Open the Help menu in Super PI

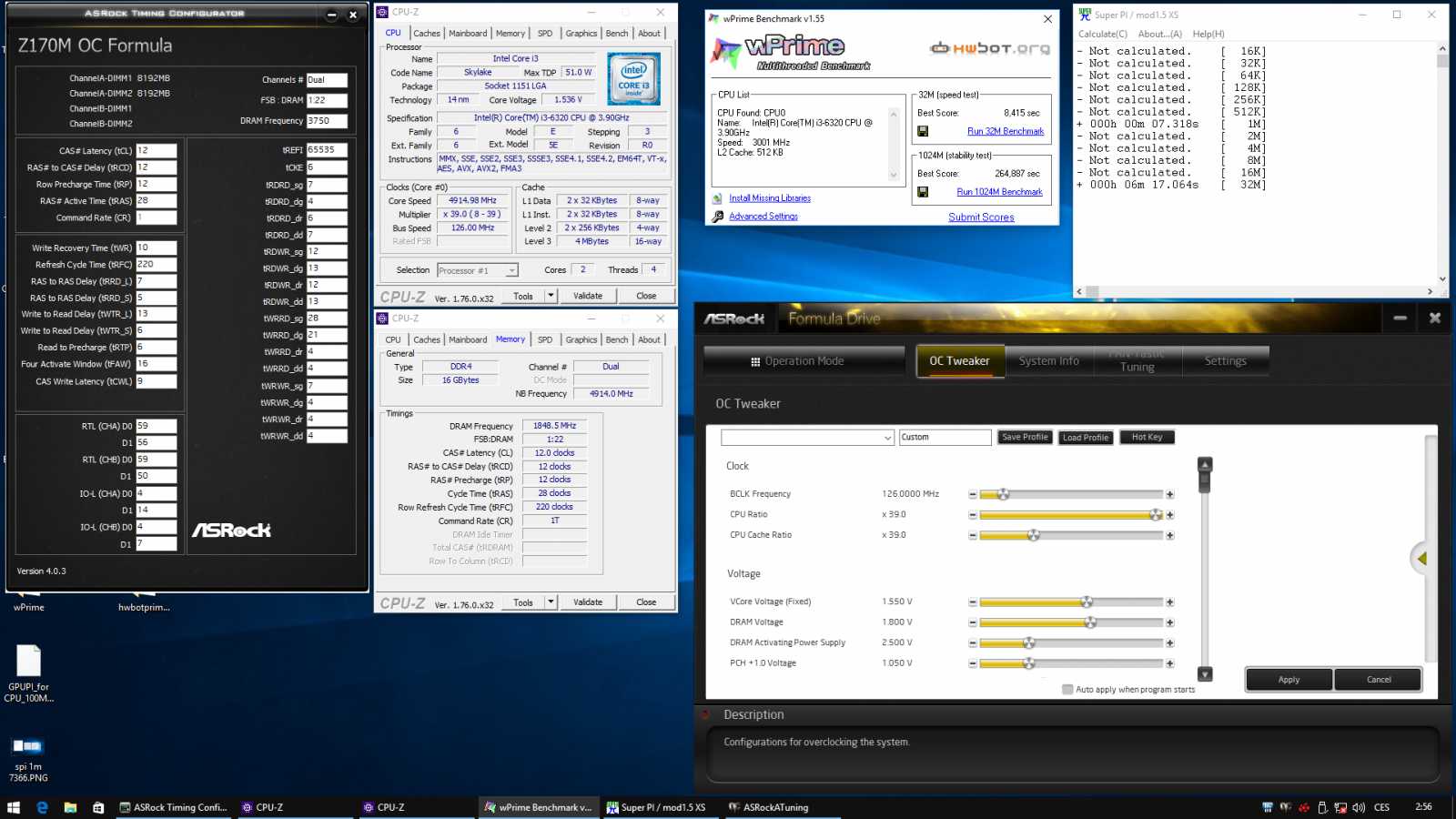[x=1208, y=34]
